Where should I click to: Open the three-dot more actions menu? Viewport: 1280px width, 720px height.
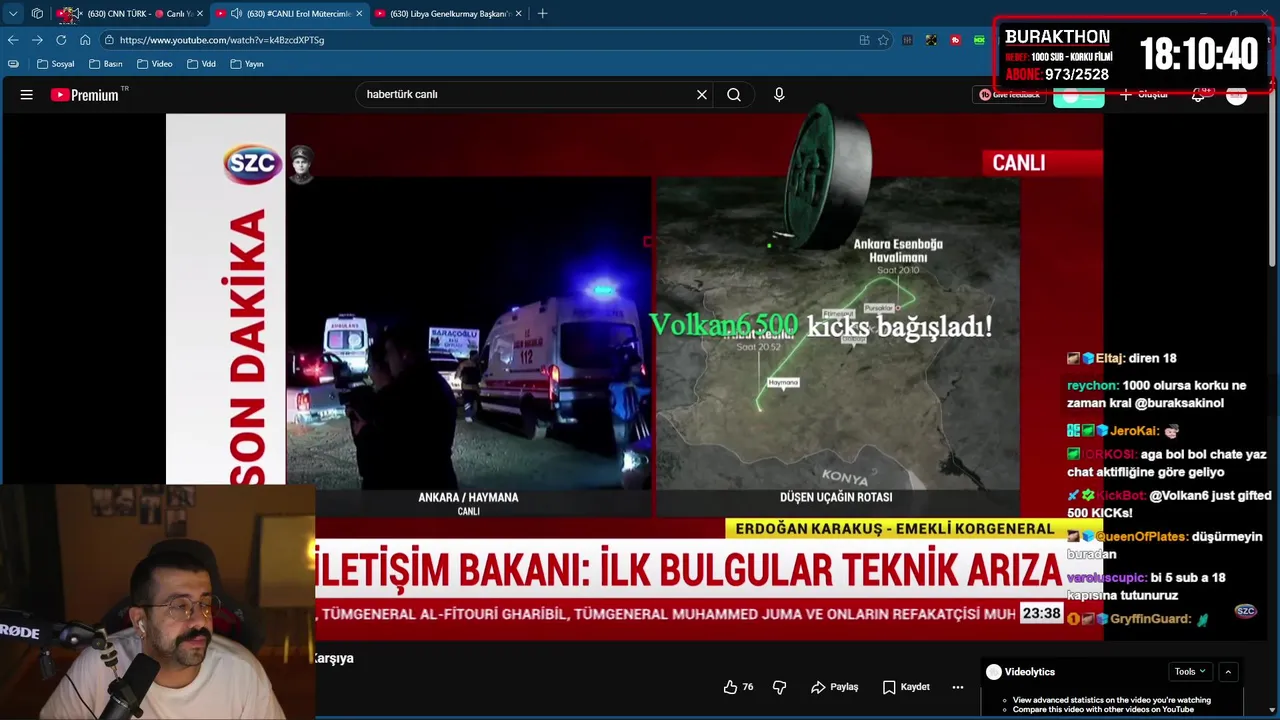click(x=958, y=687)
